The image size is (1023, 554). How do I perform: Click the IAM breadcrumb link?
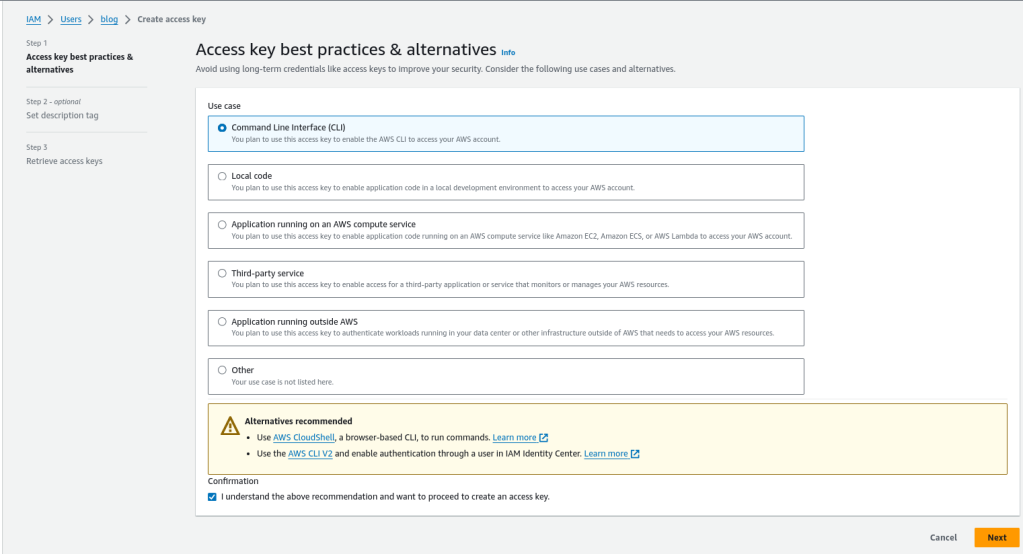[33, 19]
